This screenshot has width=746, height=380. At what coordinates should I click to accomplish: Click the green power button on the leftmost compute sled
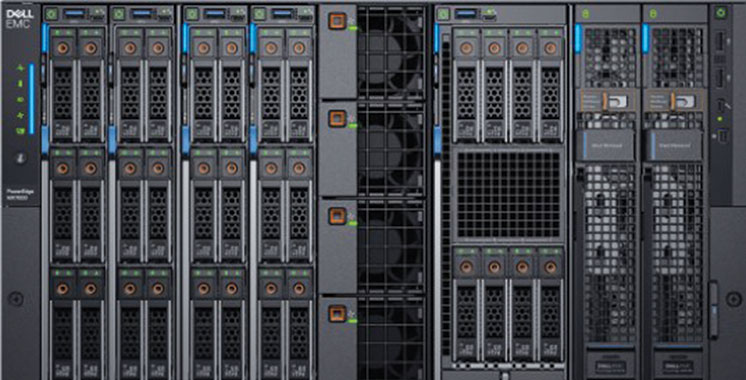pyautogui.click(x=52, y=14)
